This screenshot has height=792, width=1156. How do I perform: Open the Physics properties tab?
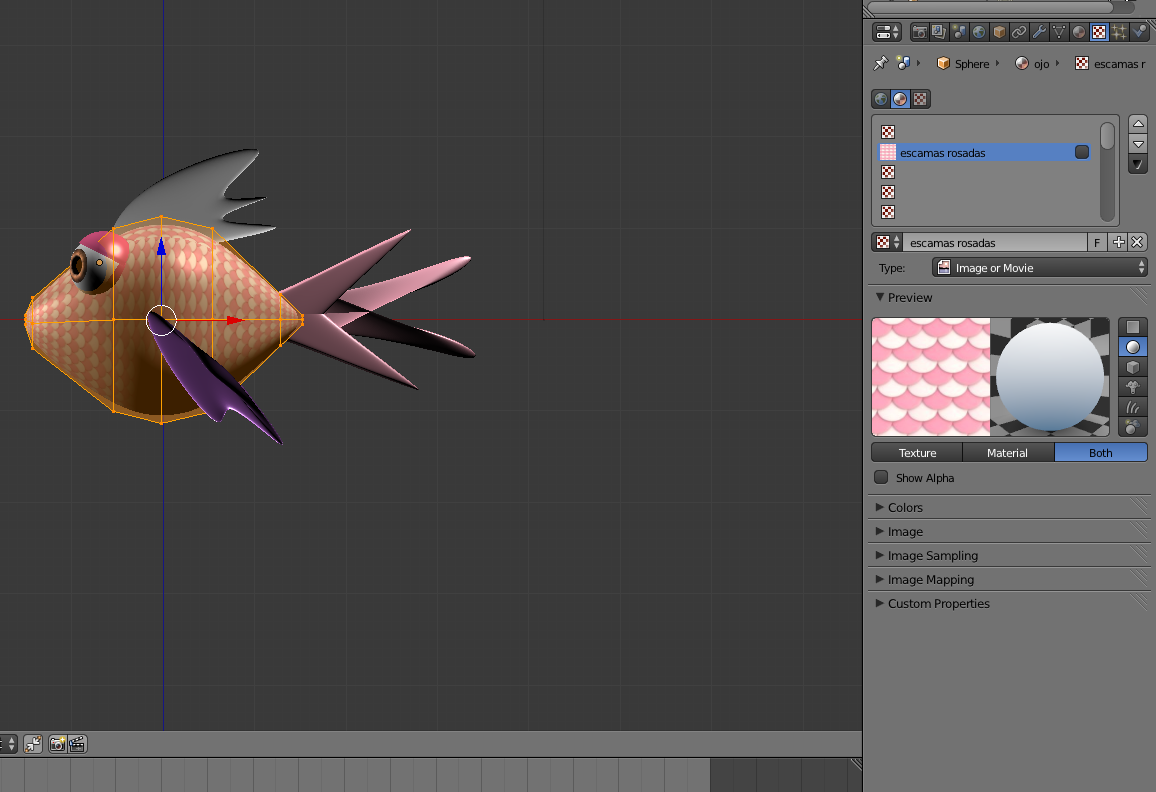tap(1139, 32)
